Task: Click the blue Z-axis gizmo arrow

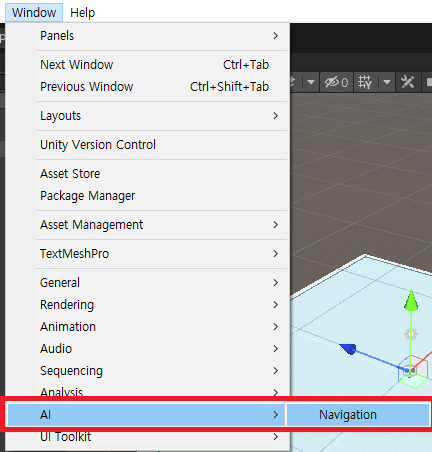Action: (348, 349)
